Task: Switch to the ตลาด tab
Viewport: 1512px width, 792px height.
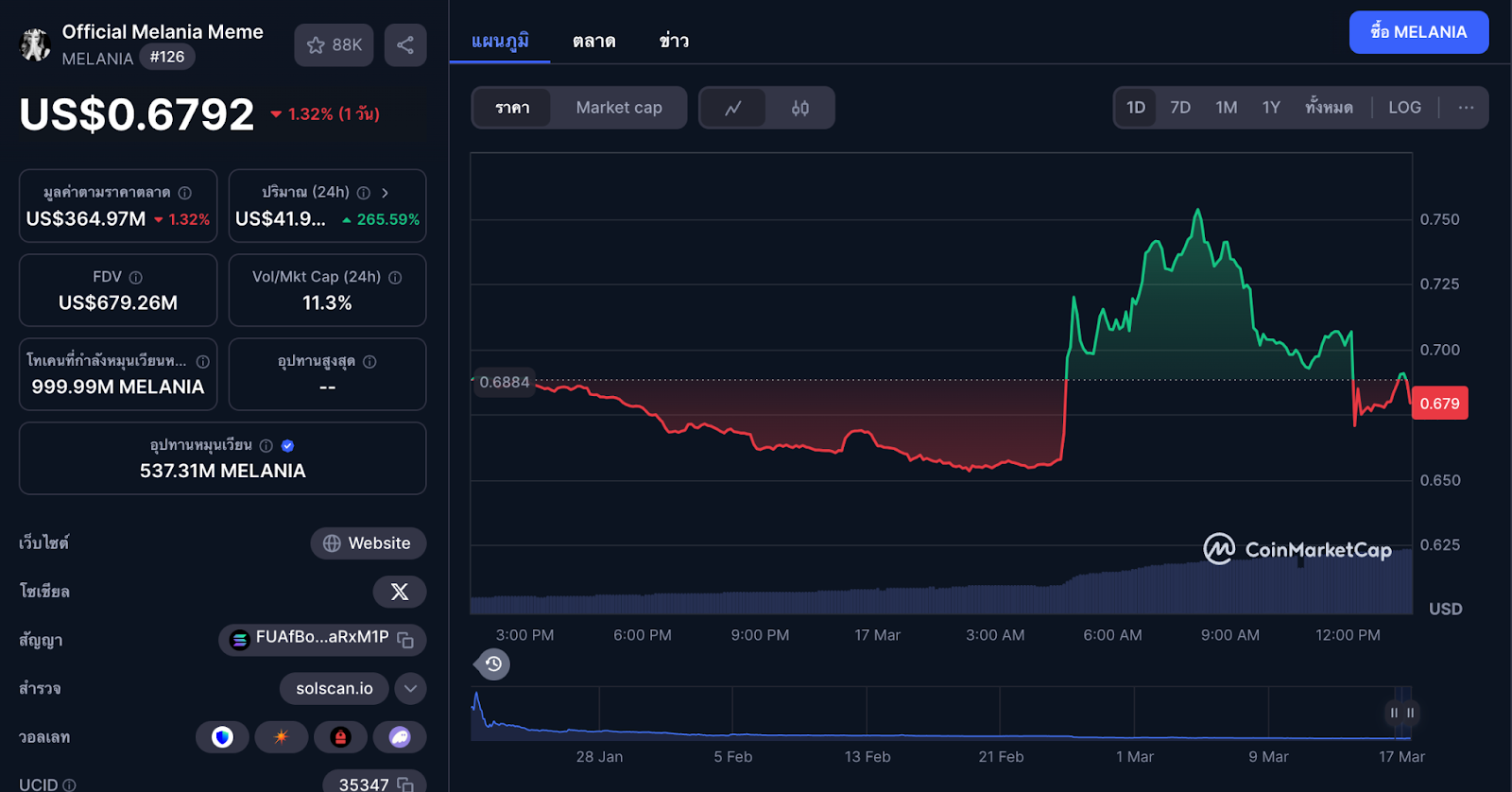Action: [x=594, y=42]
